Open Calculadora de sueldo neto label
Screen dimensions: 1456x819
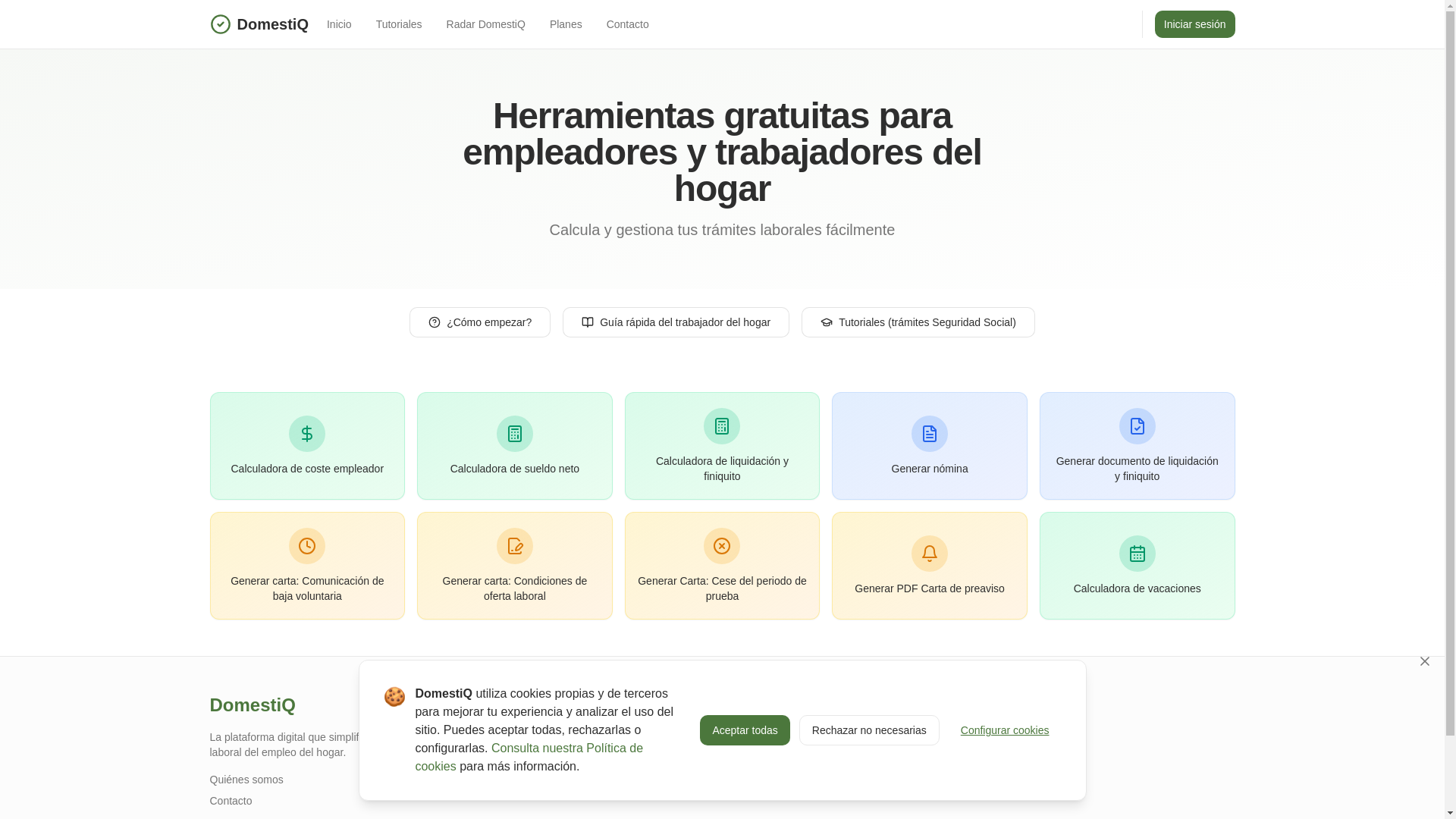click(515, 469)
